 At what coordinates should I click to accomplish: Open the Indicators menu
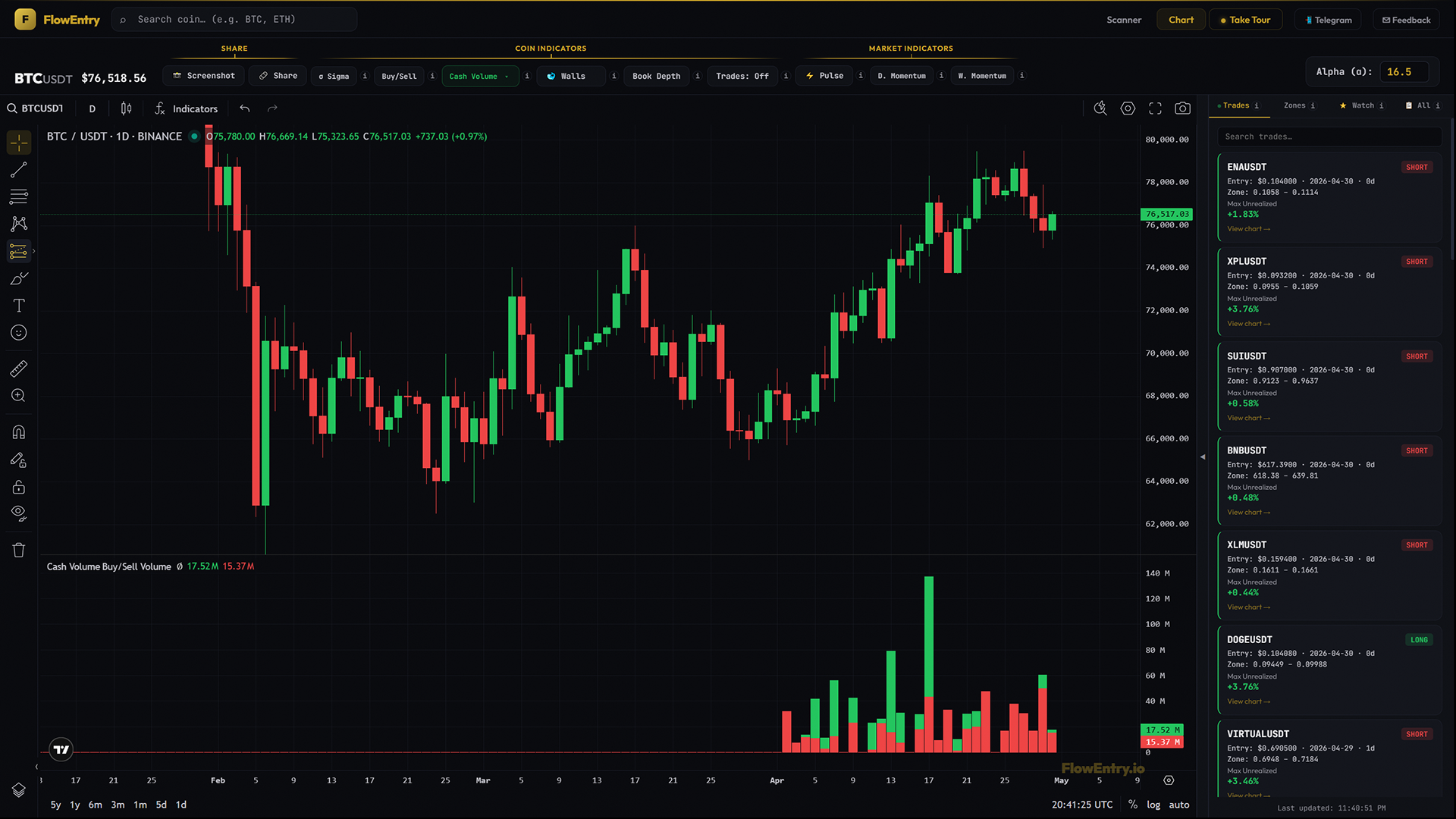coord(186,108)
